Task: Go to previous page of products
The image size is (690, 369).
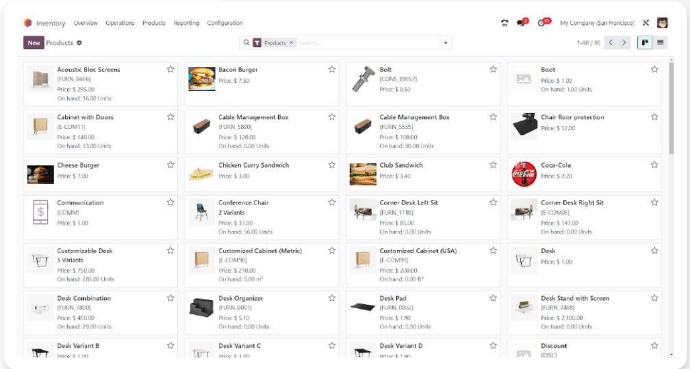Action: click(610, 43)
